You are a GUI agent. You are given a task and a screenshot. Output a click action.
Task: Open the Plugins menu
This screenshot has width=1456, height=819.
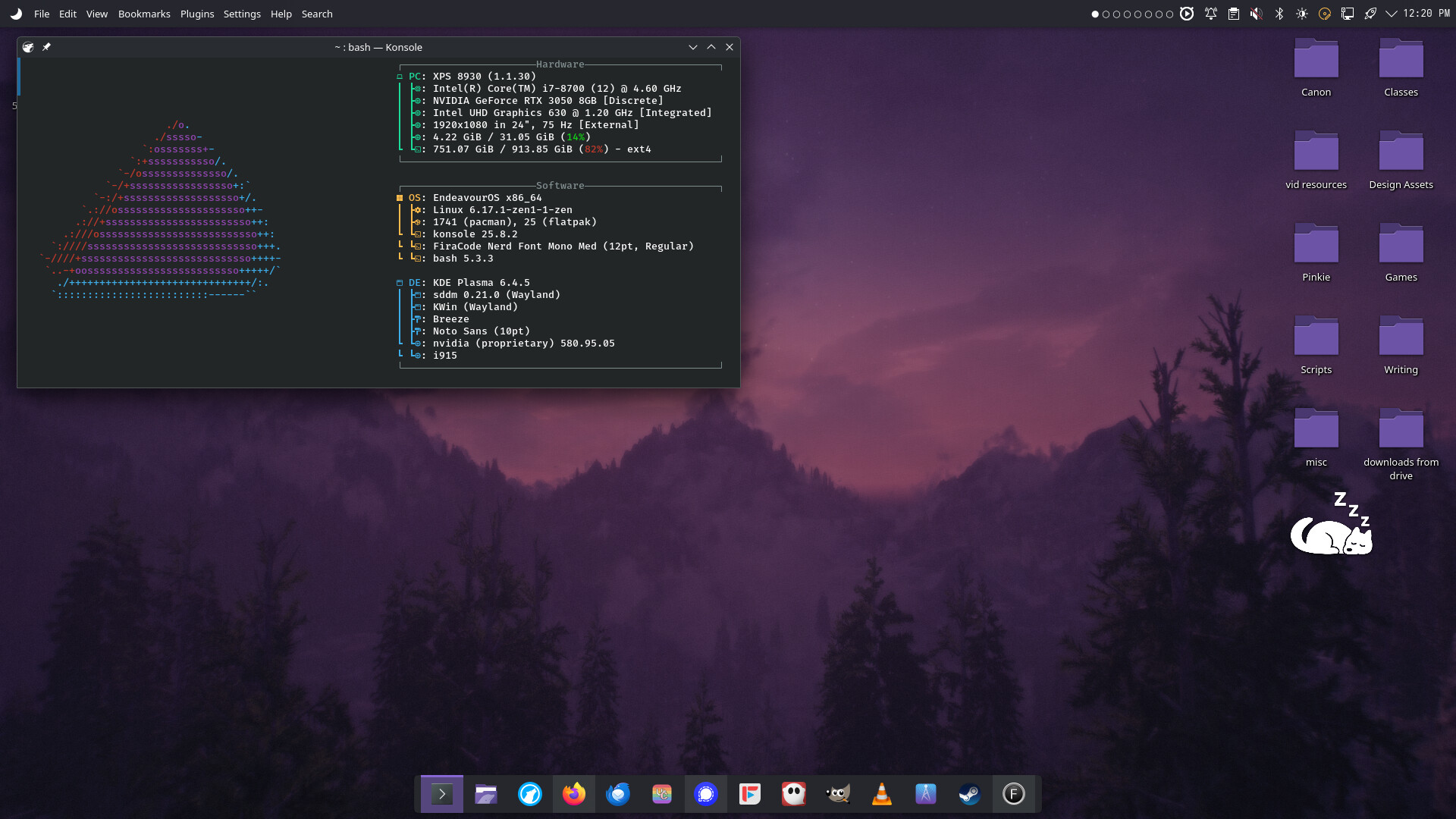pos(197,14)
